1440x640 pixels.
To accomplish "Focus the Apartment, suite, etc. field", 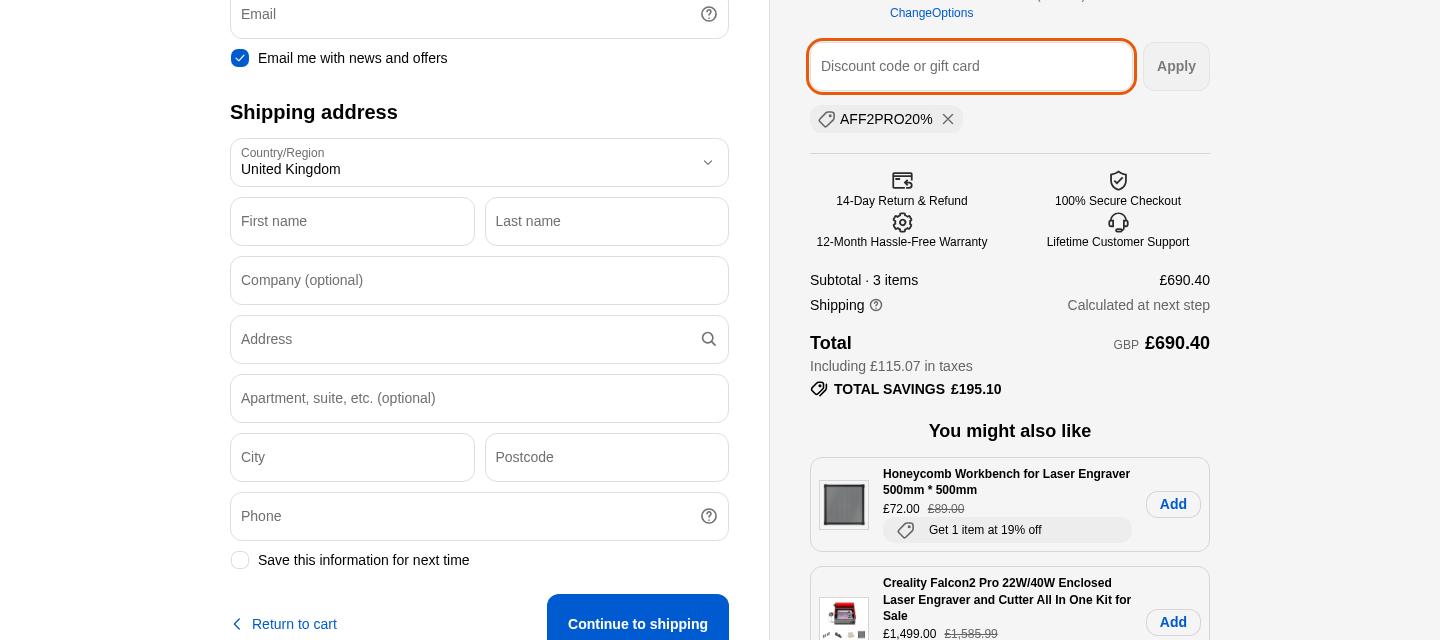I will pyautogui.click(x=479, y=398).
